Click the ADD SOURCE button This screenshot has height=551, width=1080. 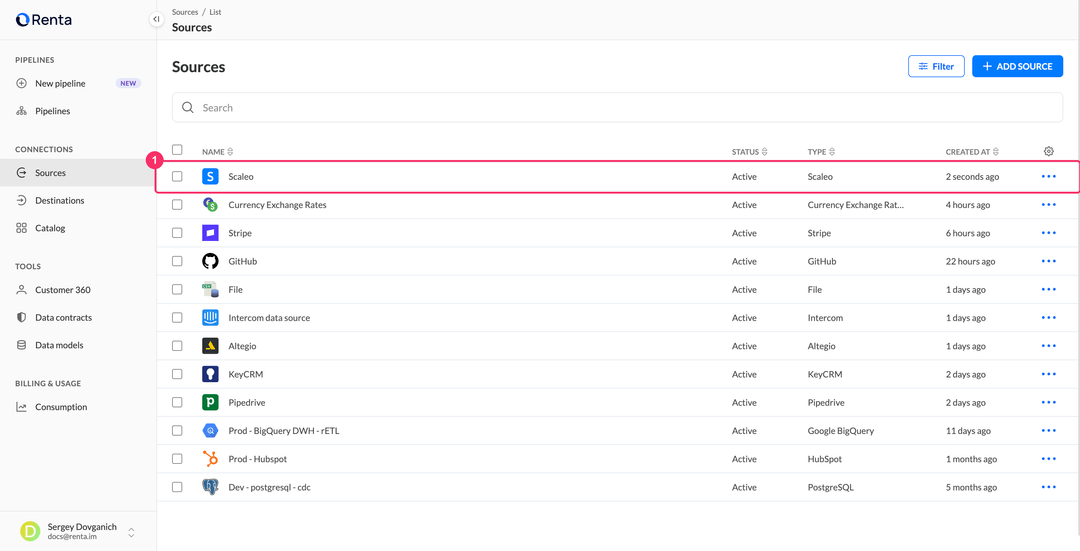tap(1017, 66)
